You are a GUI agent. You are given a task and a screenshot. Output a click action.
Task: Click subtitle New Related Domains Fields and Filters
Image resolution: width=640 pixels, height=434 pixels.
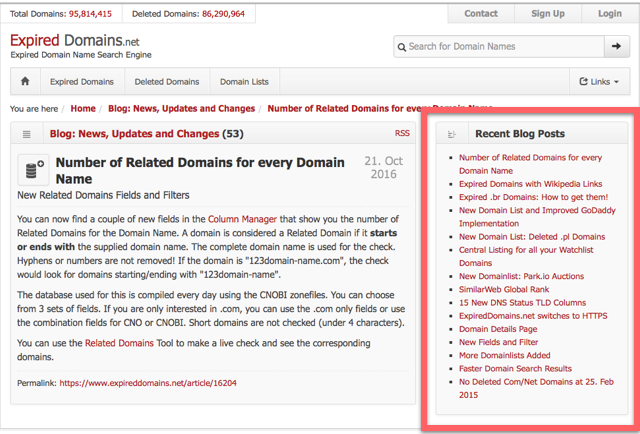103,195
